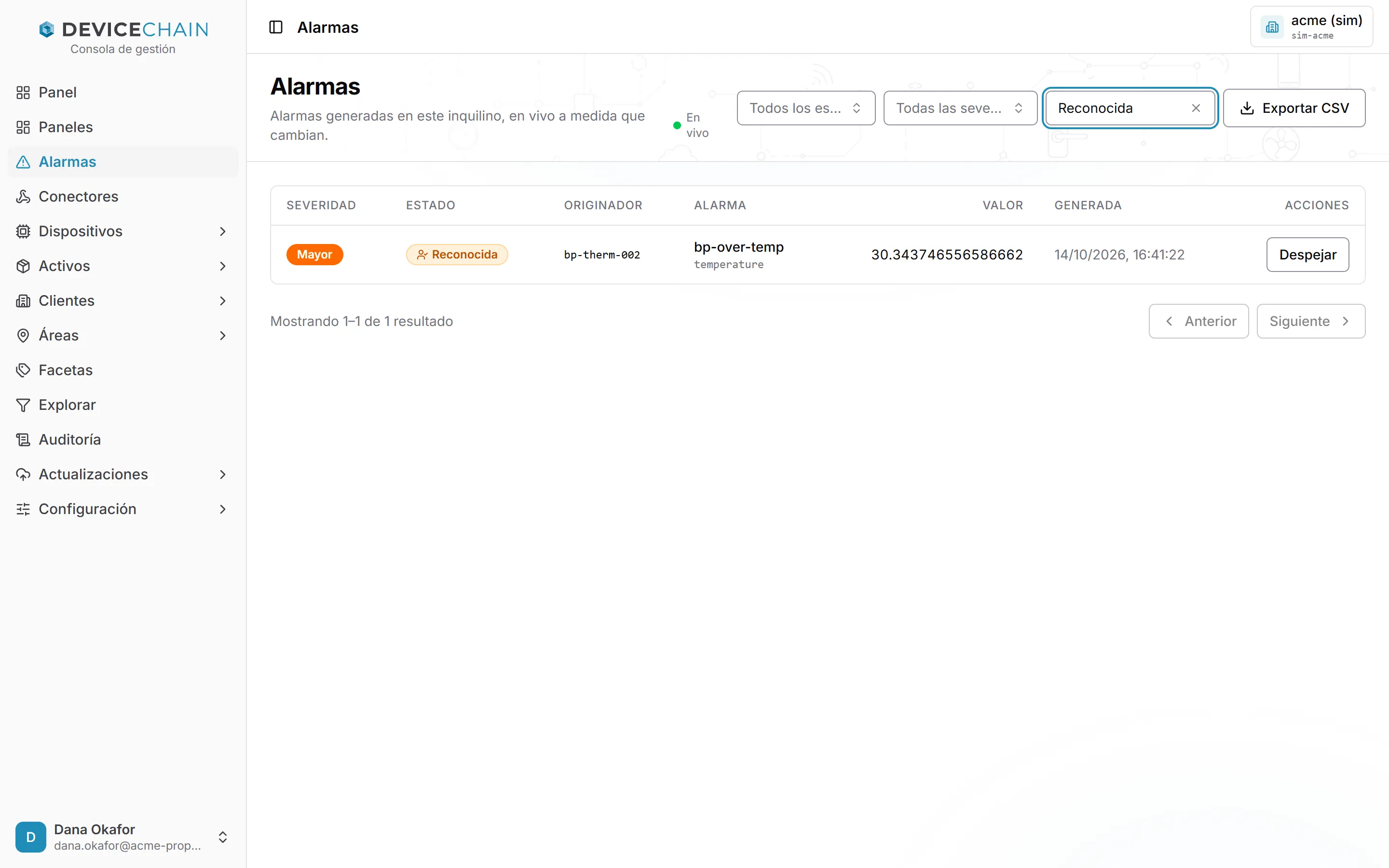Click the DeviceChain logo

point(123,29)
